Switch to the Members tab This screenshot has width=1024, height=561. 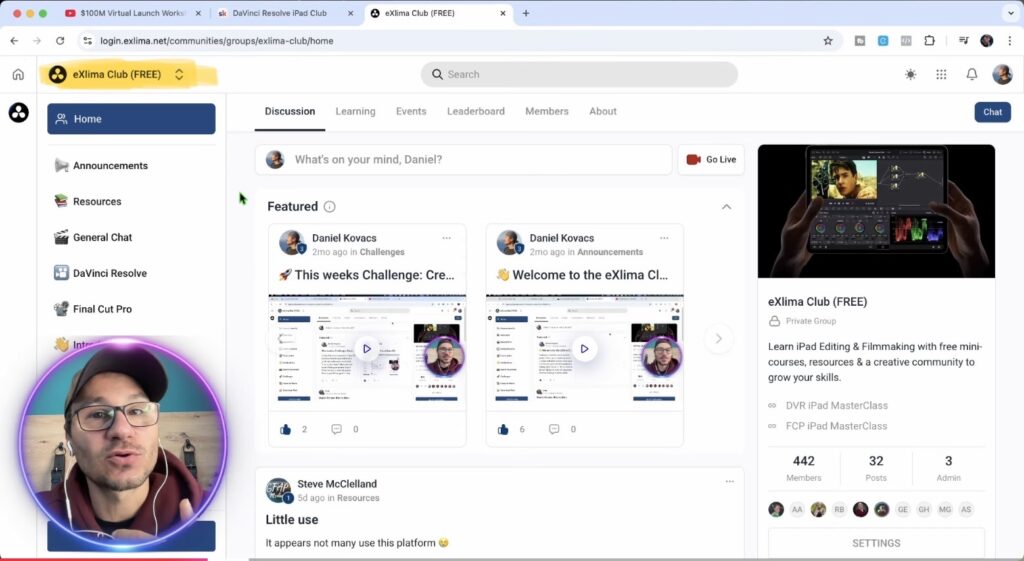547,111
